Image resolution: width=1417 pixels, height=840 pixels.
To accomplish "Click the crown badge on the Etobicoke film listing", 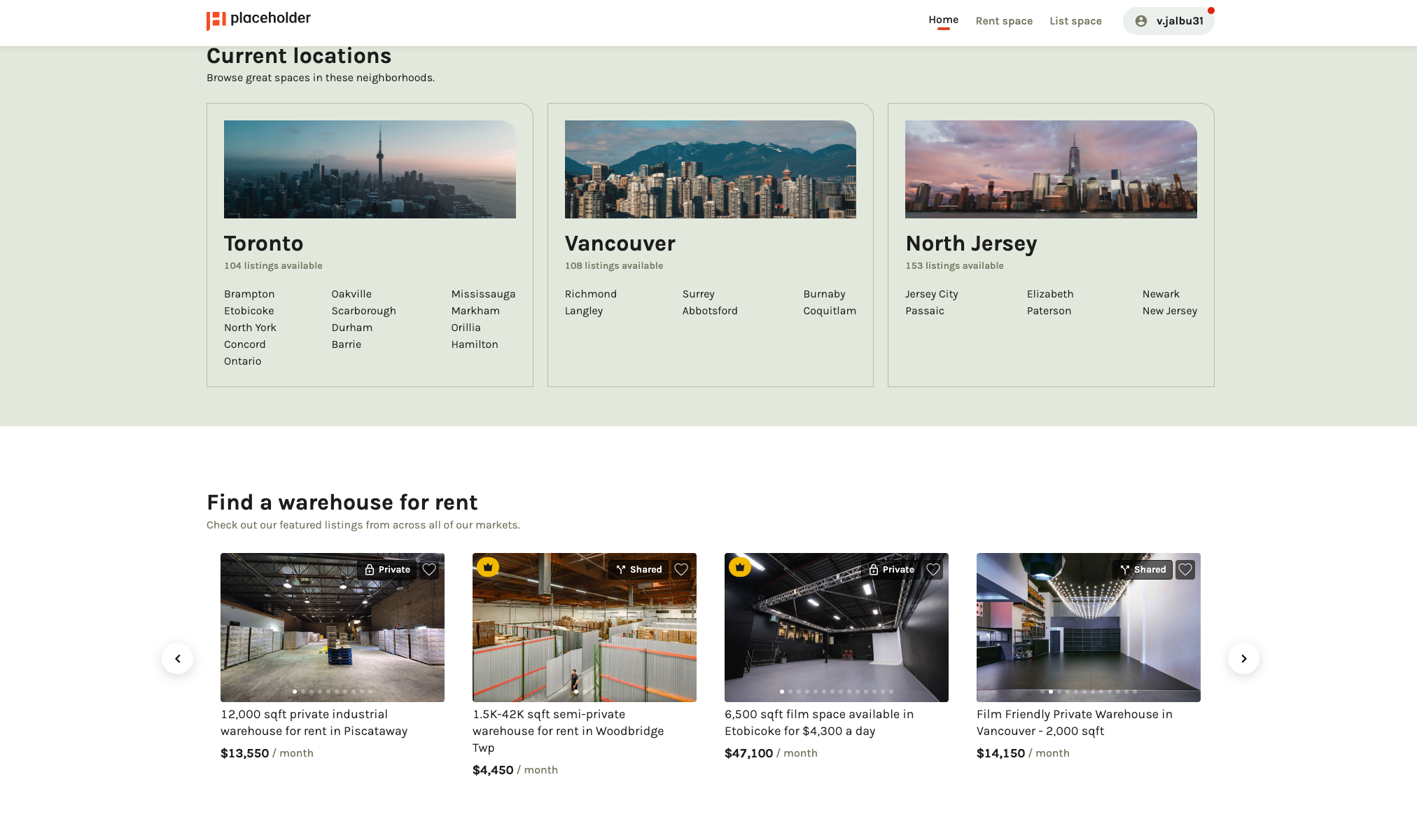I will (739, 567).
